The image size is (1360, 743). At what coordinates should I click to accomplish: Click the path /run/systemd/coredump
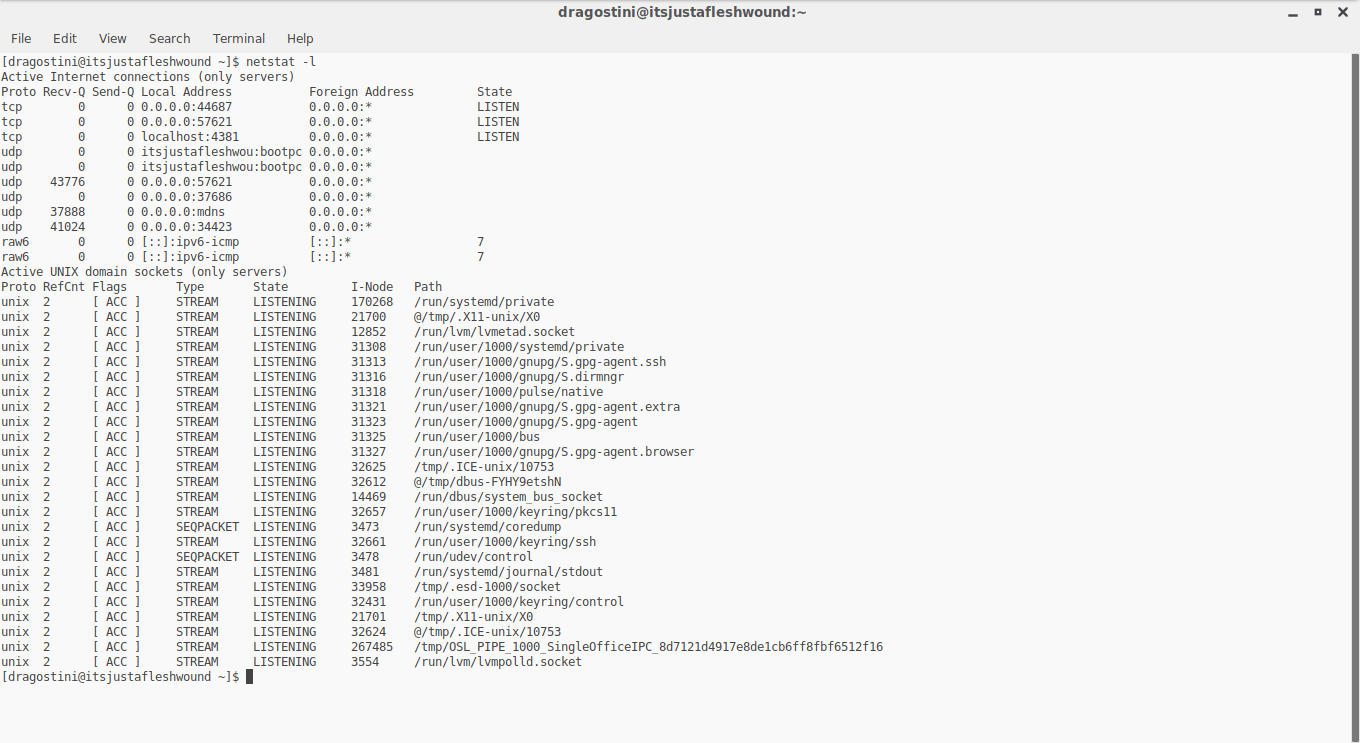[x=488, y=527]
